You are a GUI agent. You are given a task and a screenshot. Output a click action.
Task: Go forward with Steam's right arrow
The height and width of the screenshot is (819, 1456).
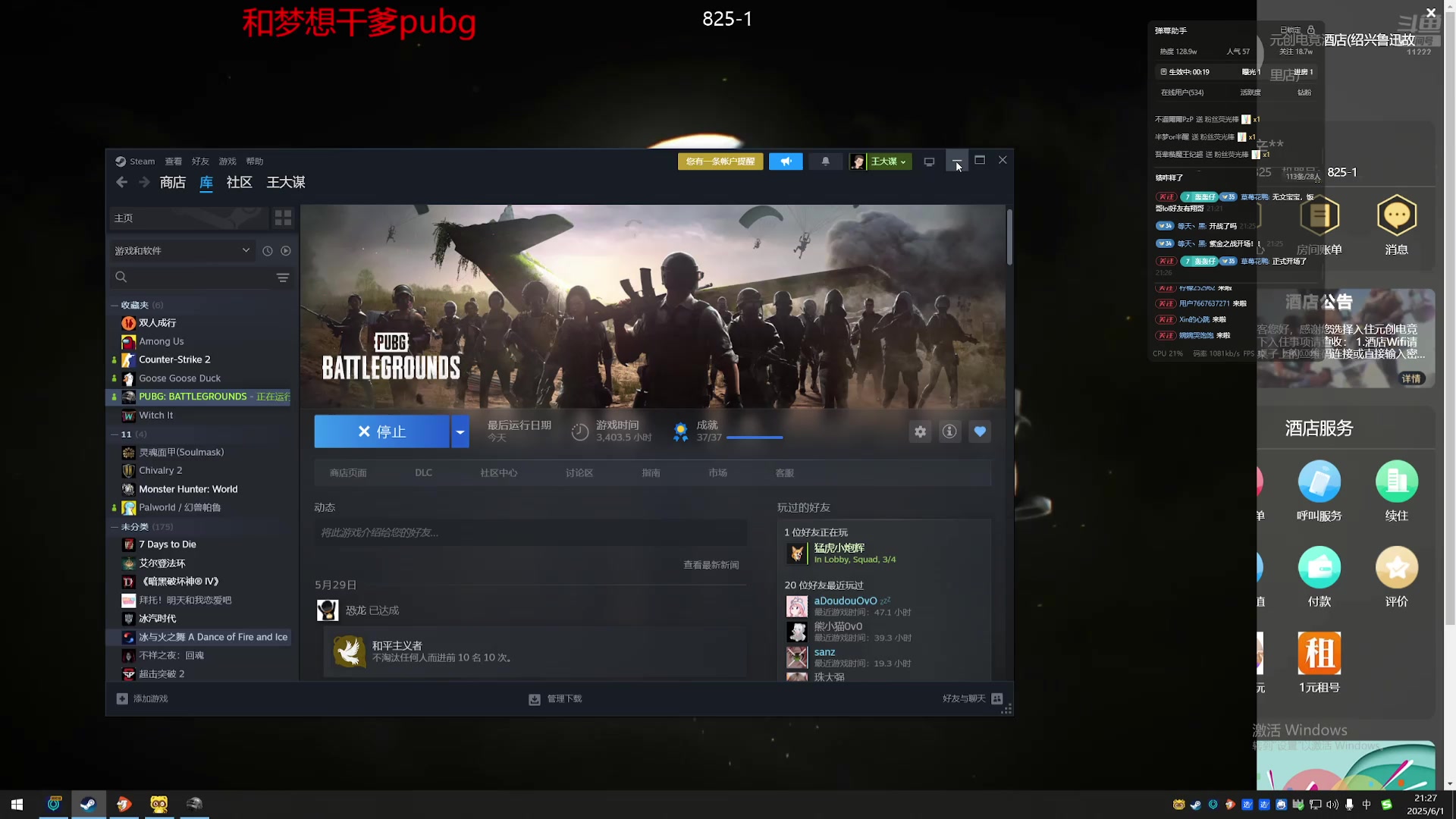point(144,182)
